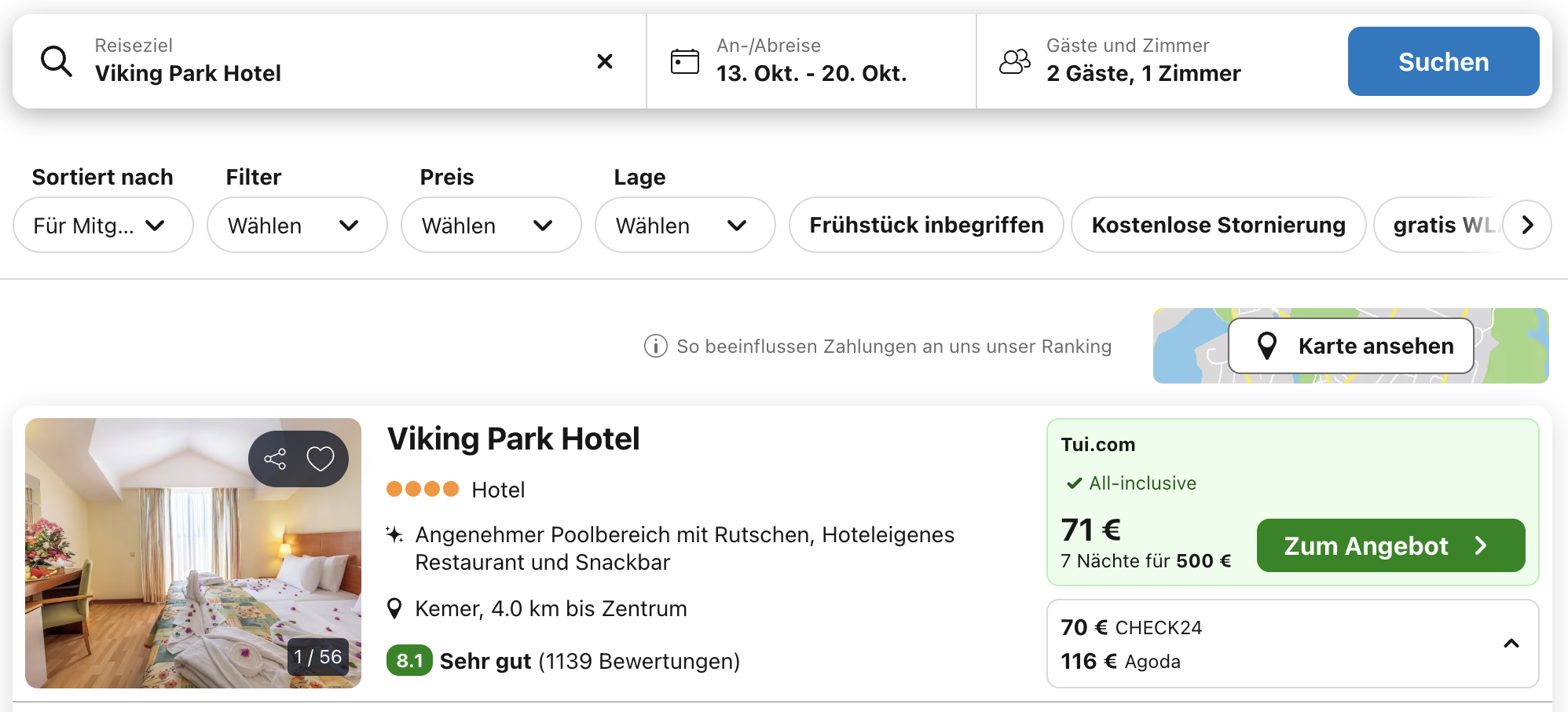Screen dimensions: 1568x712
Task: Toggle Frühstück inbegriffen filter
Action: point(925,226)
